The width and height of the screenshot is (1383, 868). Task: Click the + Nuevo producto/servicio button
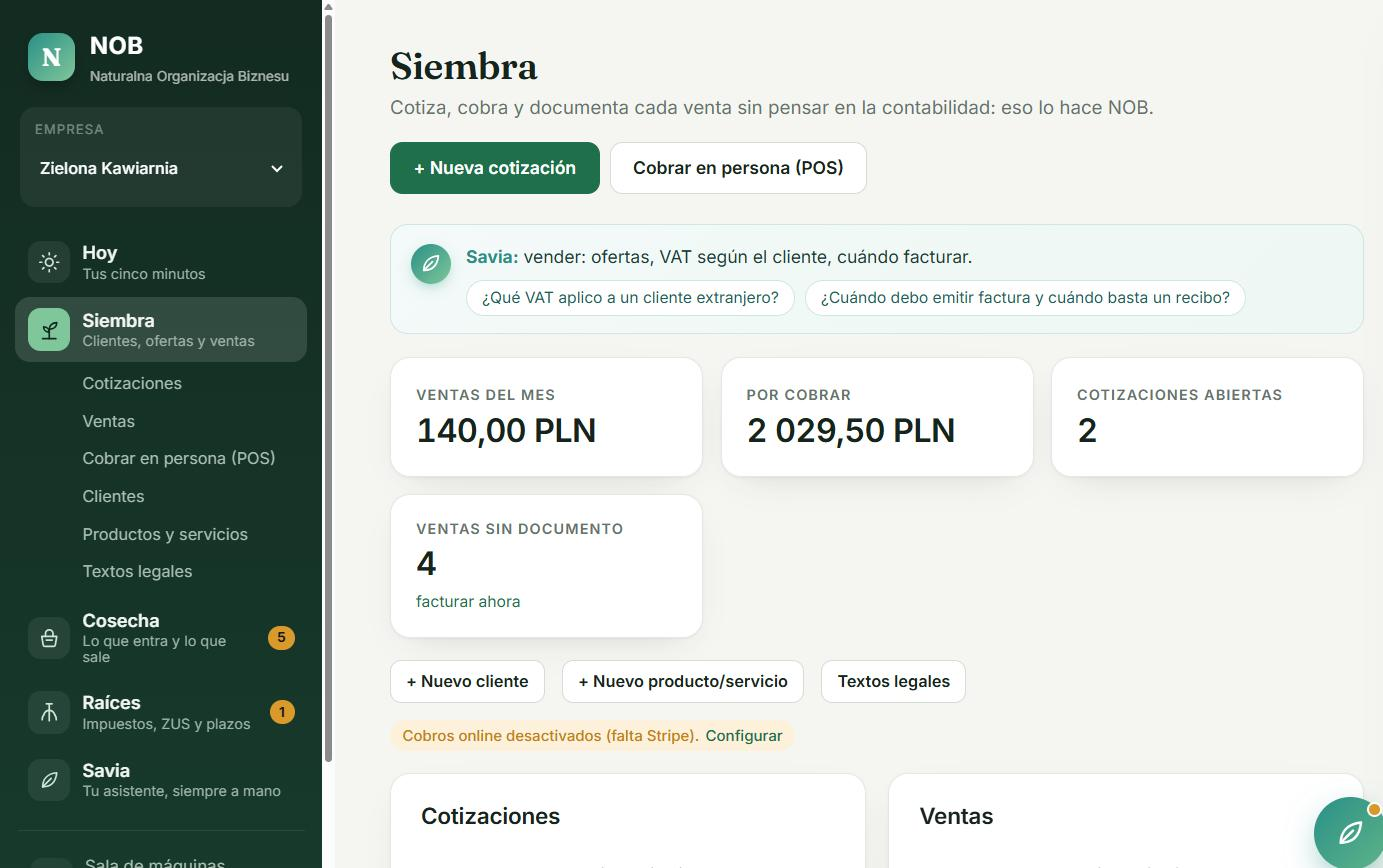tap(683, 682)
